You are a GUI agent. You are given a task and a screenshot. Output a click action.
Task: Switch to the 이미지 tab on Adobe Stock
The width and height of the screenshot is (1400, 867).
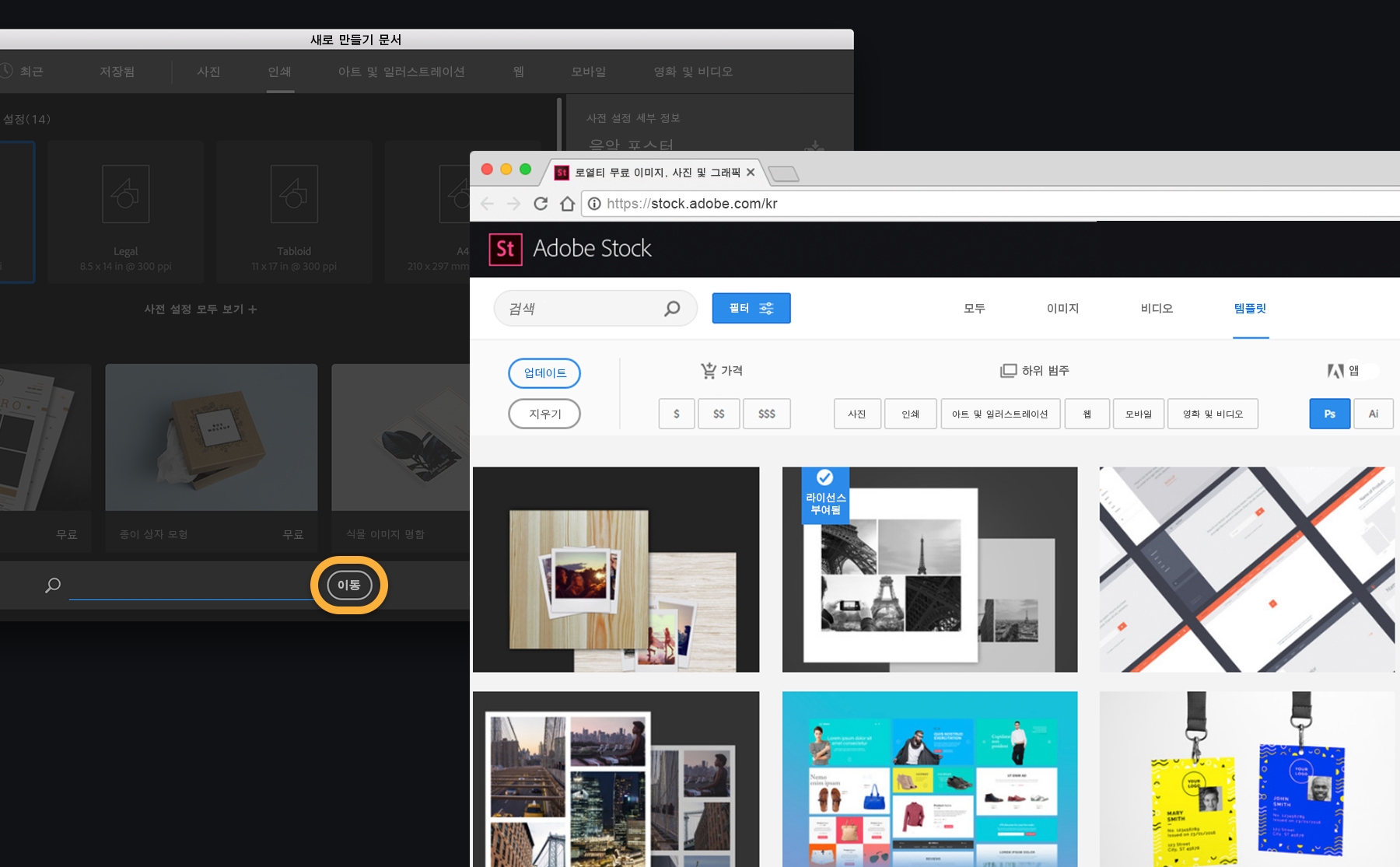1063,308
